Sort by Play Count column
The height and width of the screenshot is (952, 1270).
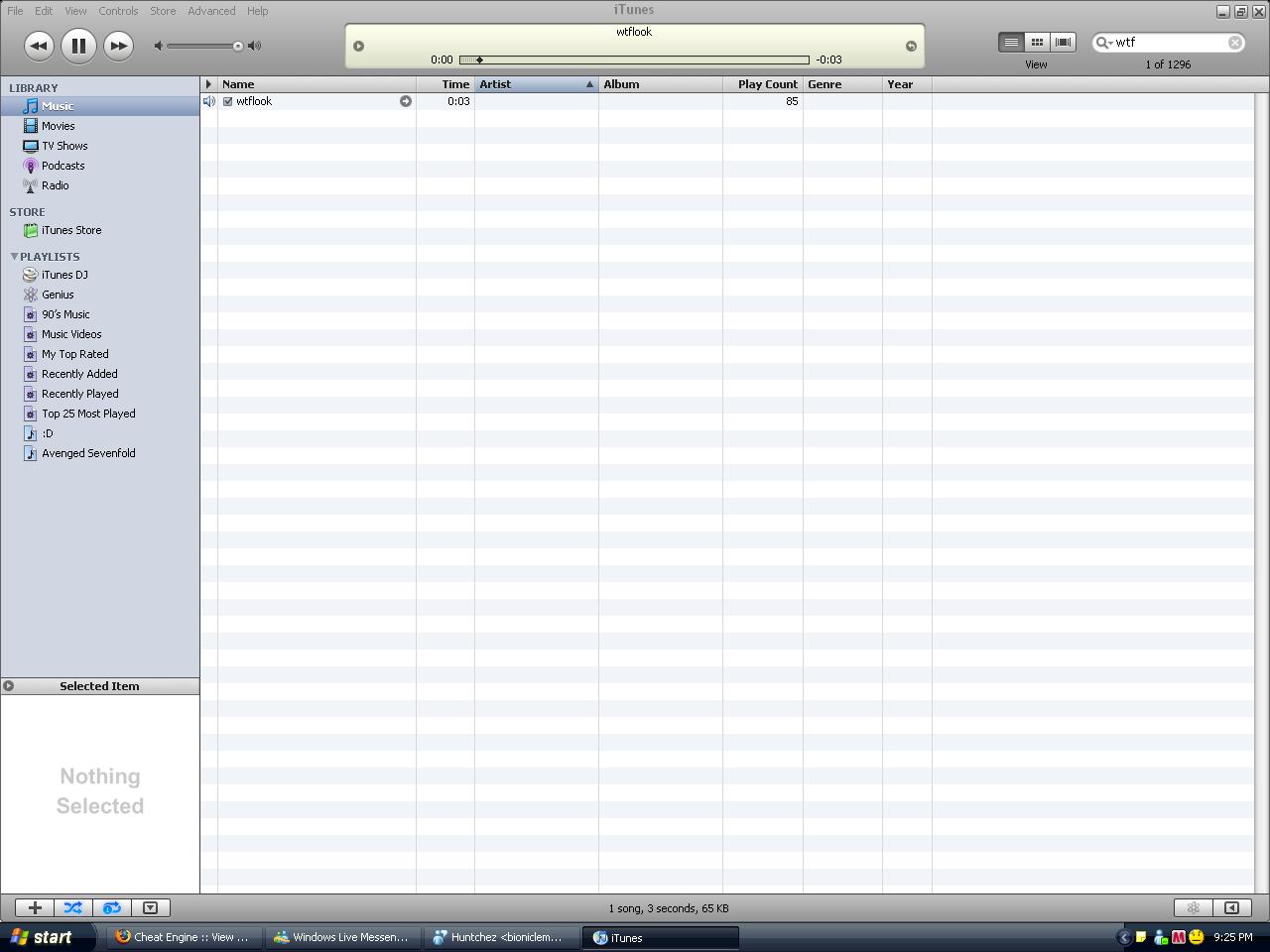pos(763,84)
